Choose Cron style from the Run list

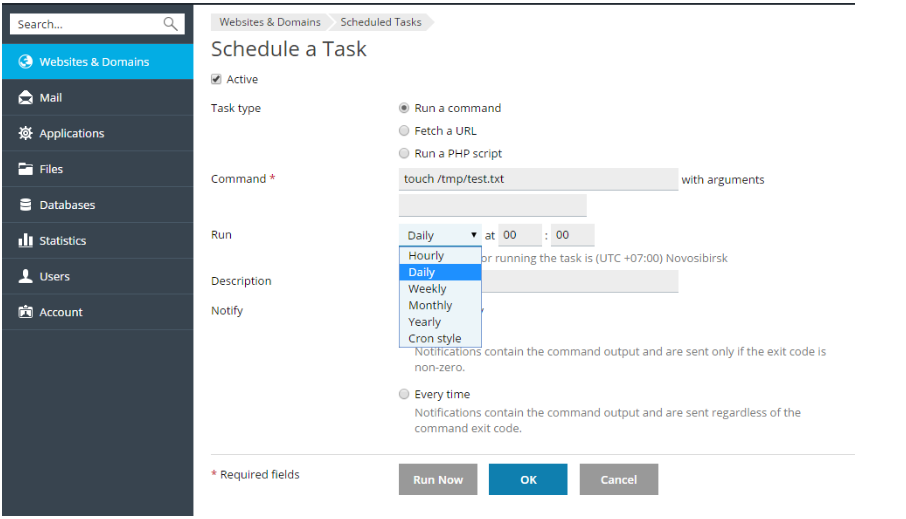pyautogui.click(x=440, y=339)
